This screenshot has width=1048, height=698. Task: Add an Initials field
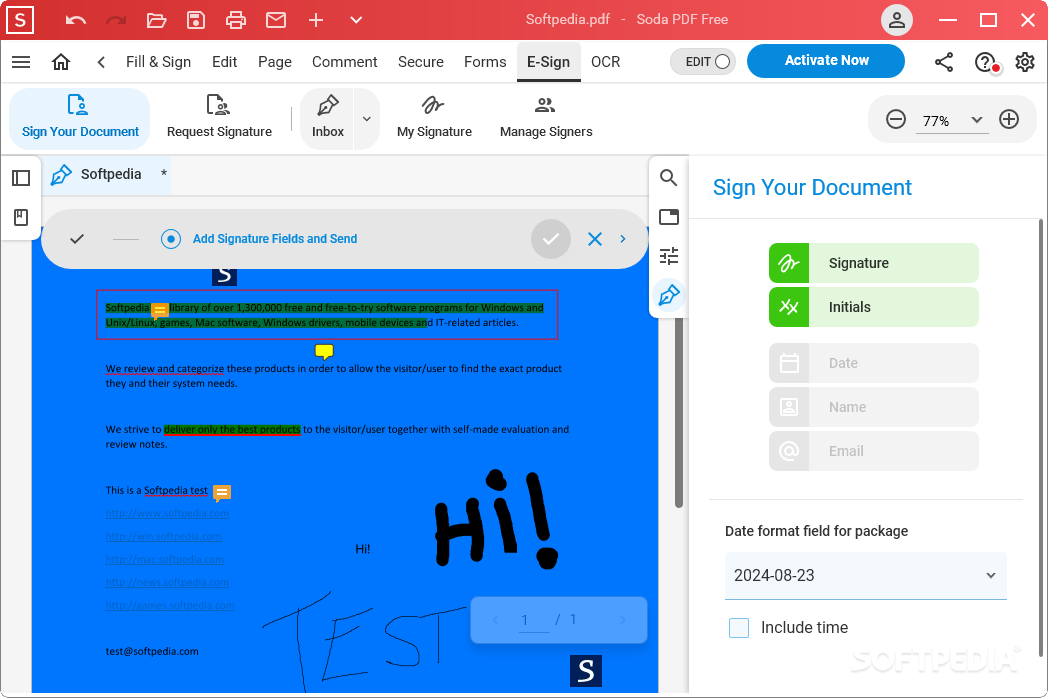click(874, 308)
